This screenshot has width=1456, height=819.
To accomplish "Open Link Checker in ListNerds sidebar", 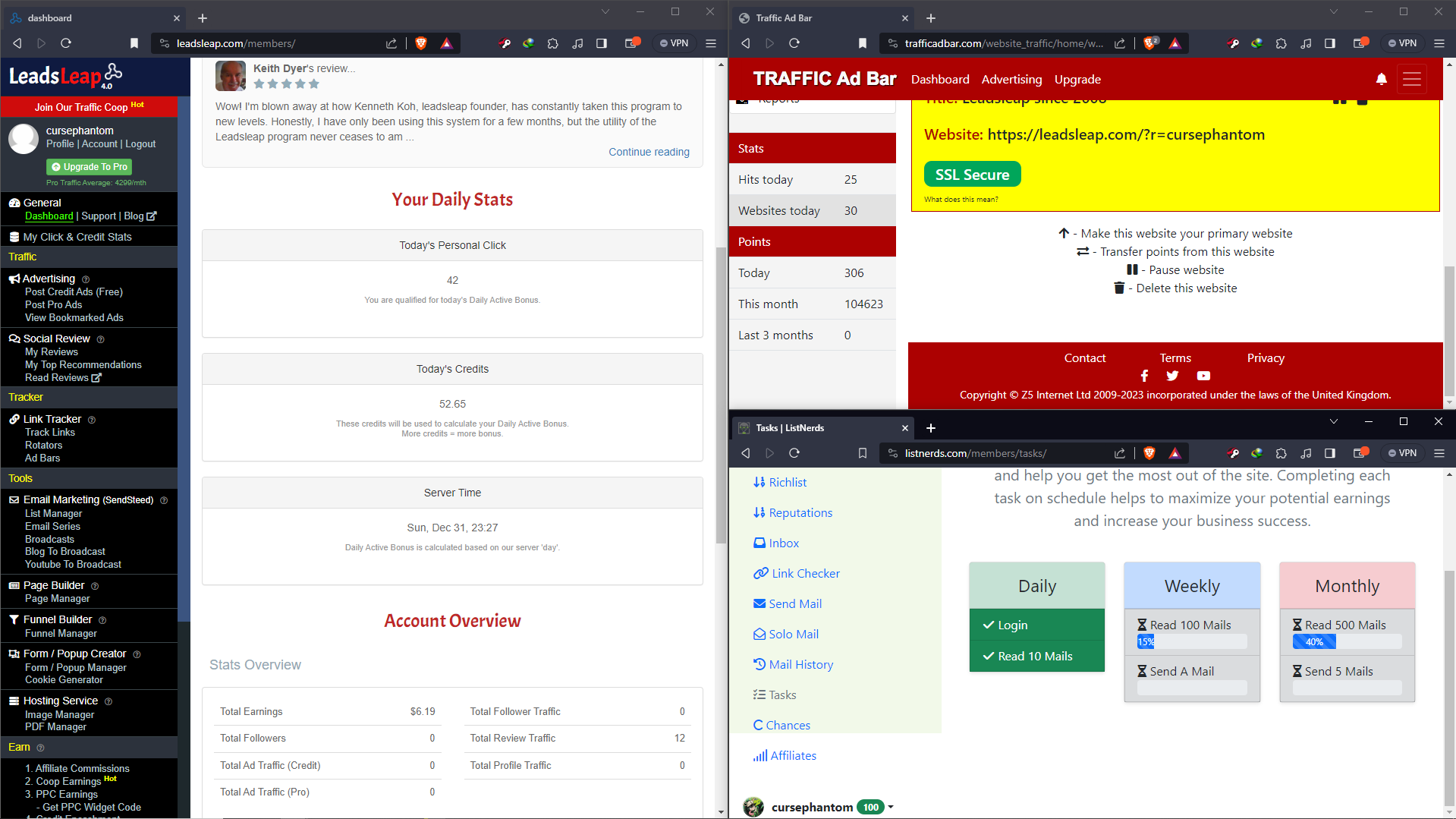I will (797, 573).
